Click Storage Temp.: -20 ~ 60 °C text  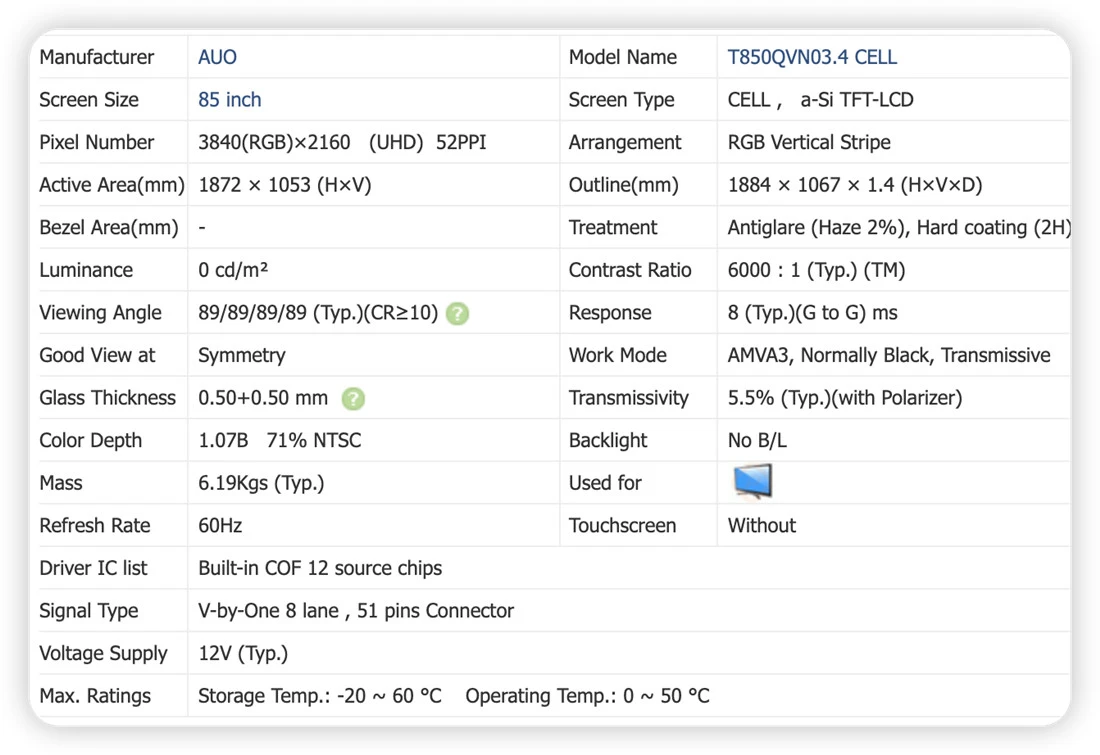pyautogui.click(x=320, y=696)
